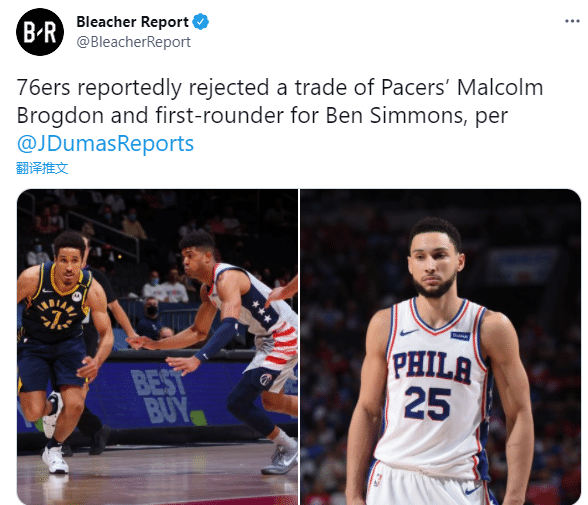Click the PHILA 25 jersey lettering

(430, 386)
